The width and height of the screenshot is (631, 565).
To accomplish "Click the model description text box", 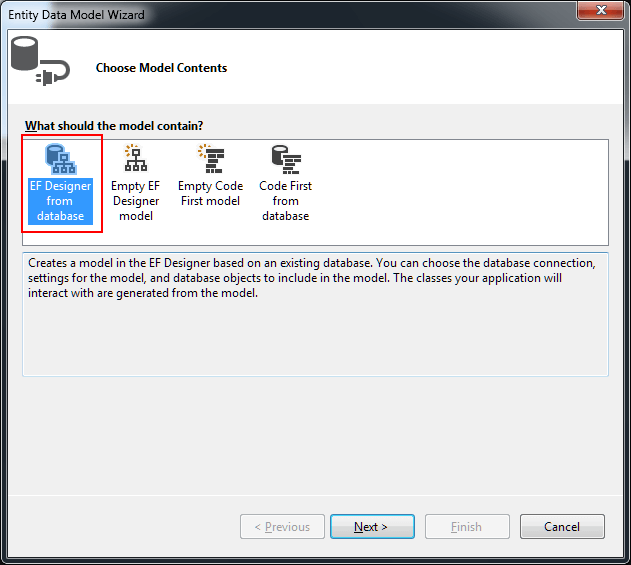I will click(x=316, y=314).
